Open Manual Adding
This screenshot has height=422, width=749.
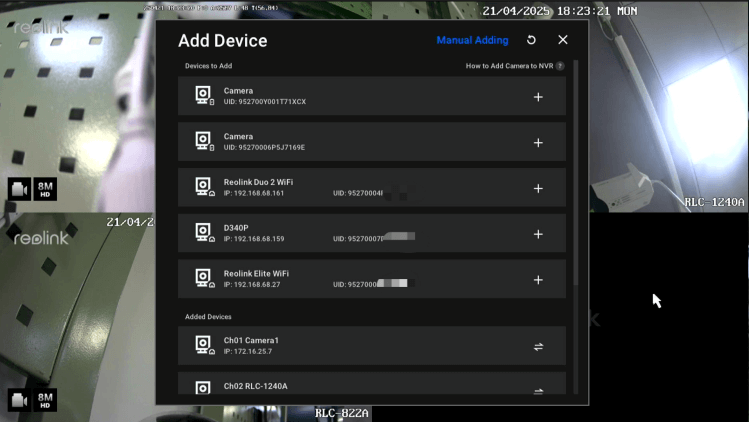click(472, 40)
